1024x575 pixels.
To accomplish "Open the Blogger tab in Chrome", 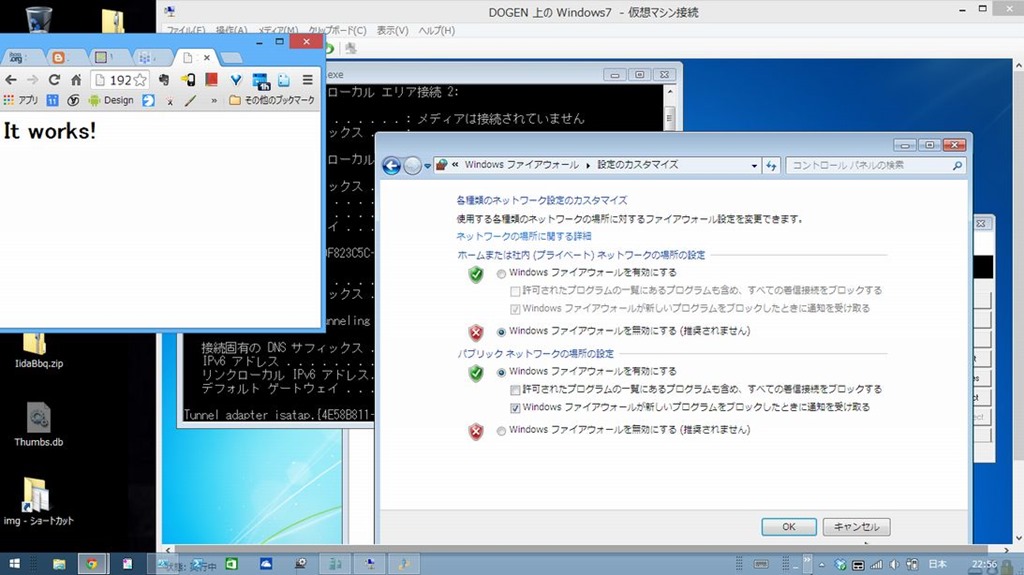I will click(x=57, y=57).
